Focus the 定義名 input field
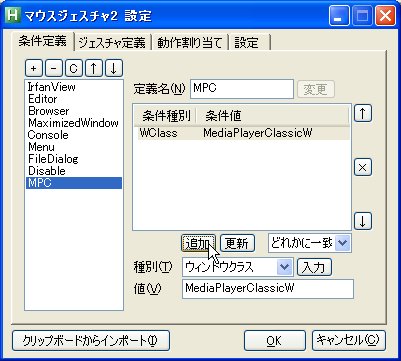Screen dimensions: 401x361 tap(242, 89)
